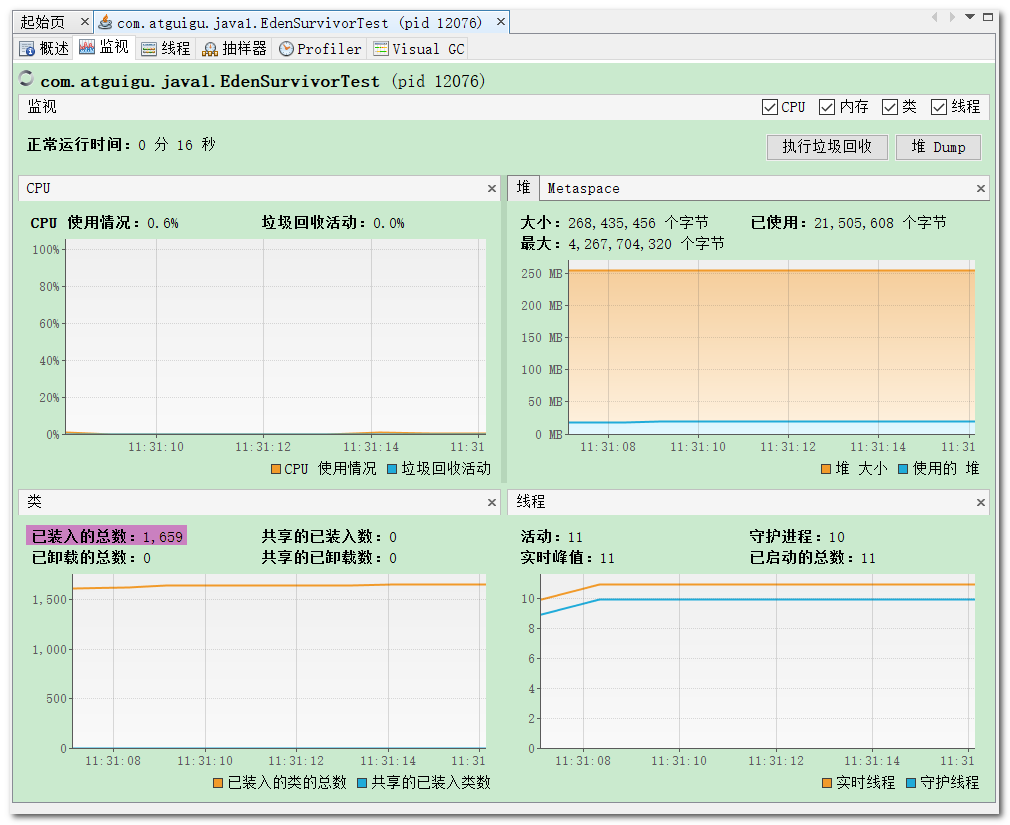
Task: Open the Profiler clock icon tab
Action: [286, 49]
